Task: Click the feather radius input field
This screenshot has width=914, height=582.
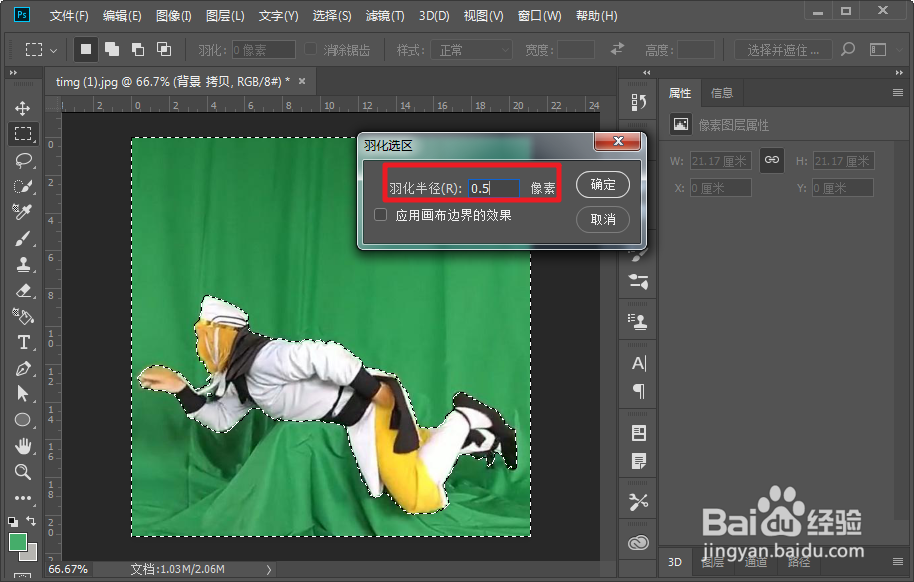Action: (493, 188)
